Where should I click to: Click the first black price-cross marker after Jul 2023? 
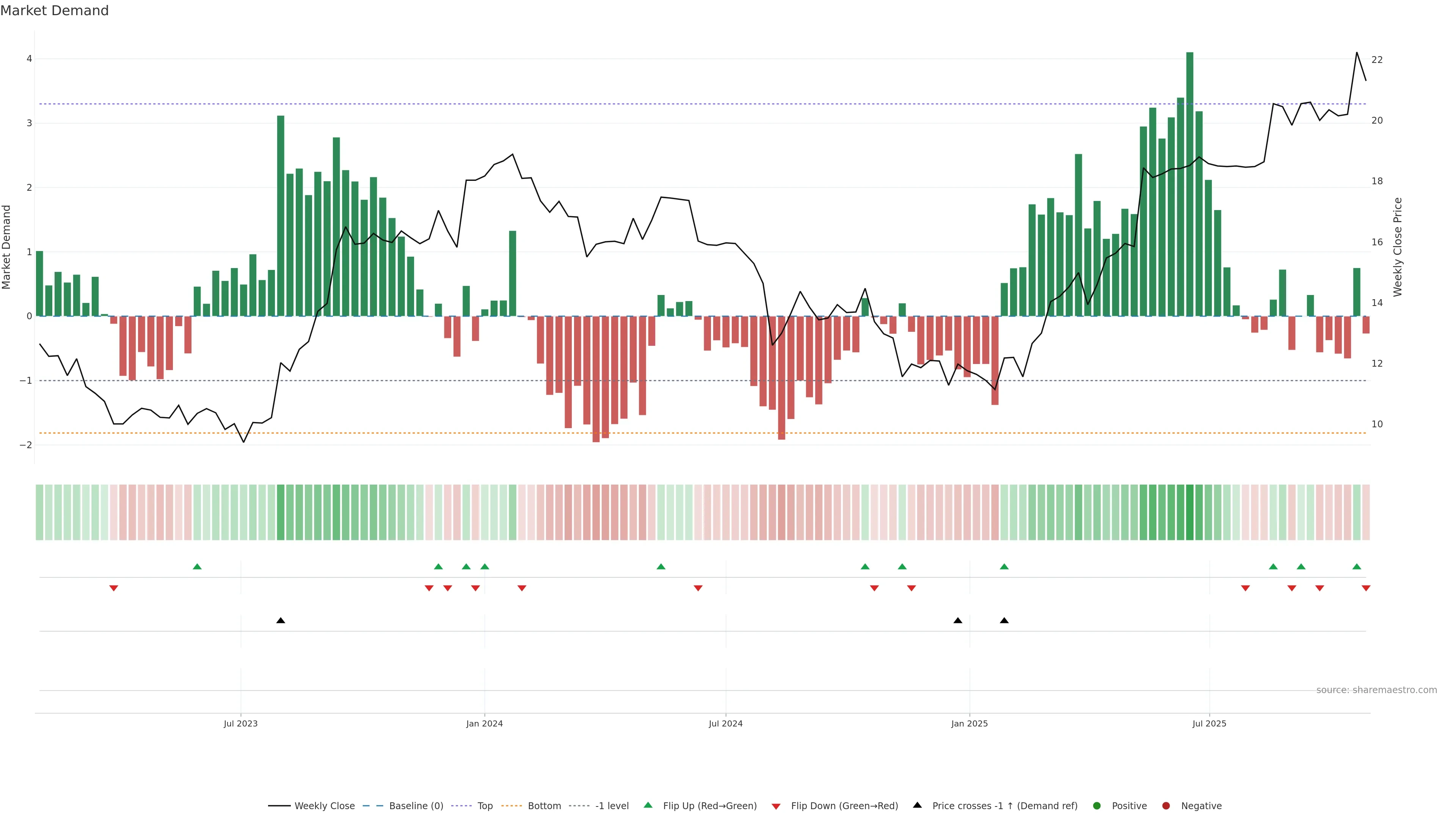coord(281,621)
